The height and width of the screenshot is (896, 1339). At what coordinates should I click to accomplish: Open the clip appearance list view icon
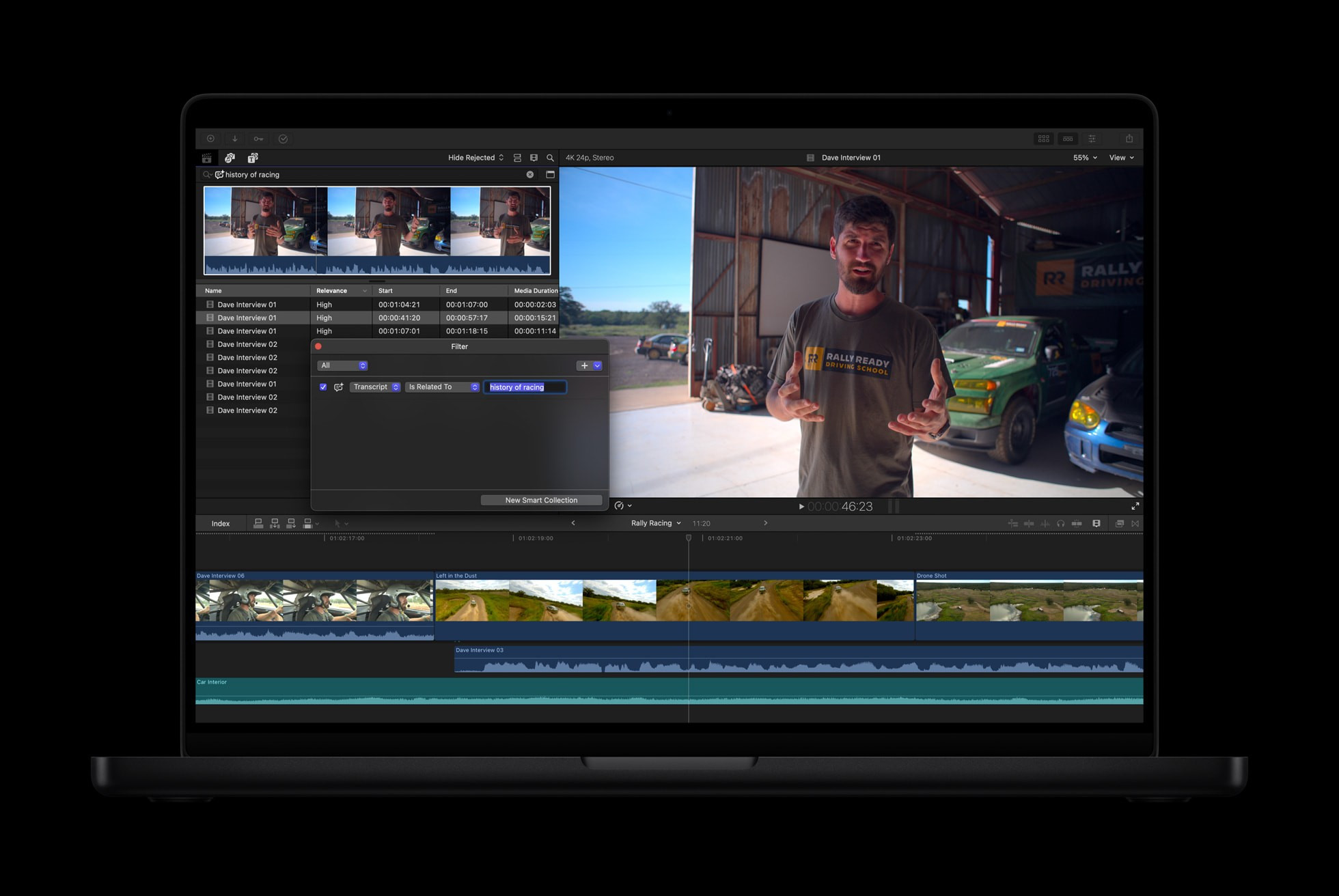(517, 158)
